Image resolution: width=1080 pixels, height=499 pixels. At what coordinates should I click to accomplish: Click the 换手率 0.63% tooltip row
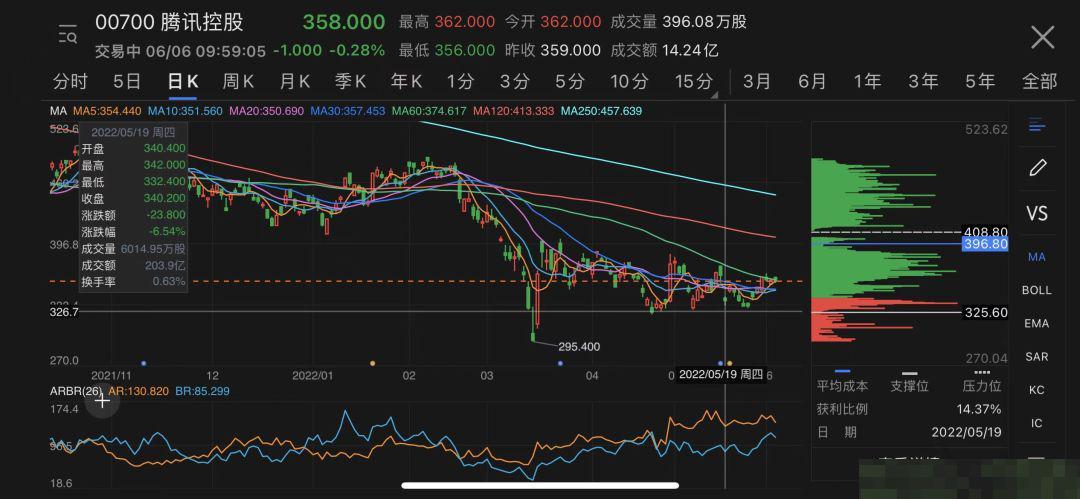coord(133,281)
